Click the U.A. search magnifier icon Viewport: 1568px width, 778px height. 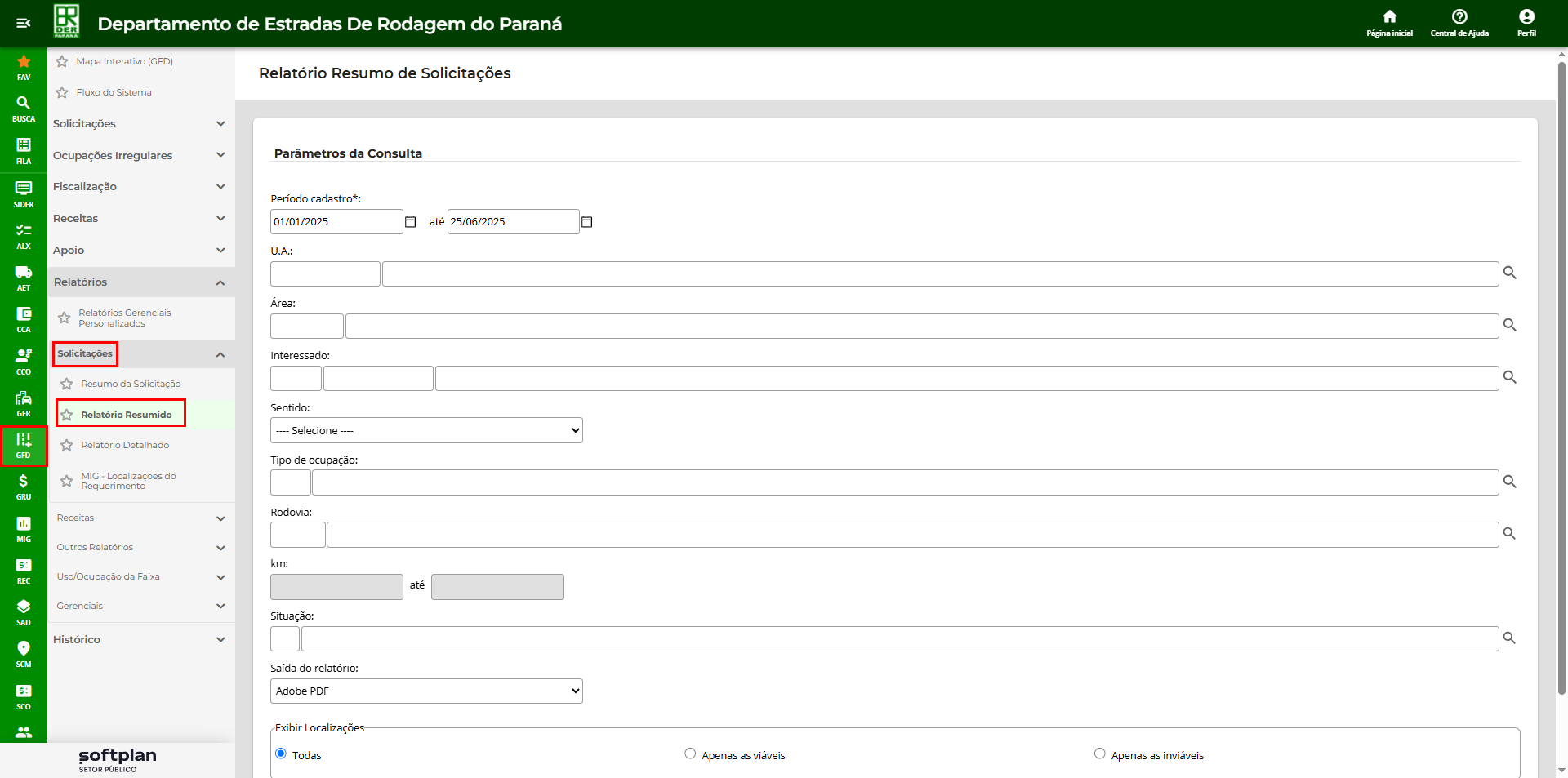pyautogui.click(x=1510, y=273)
